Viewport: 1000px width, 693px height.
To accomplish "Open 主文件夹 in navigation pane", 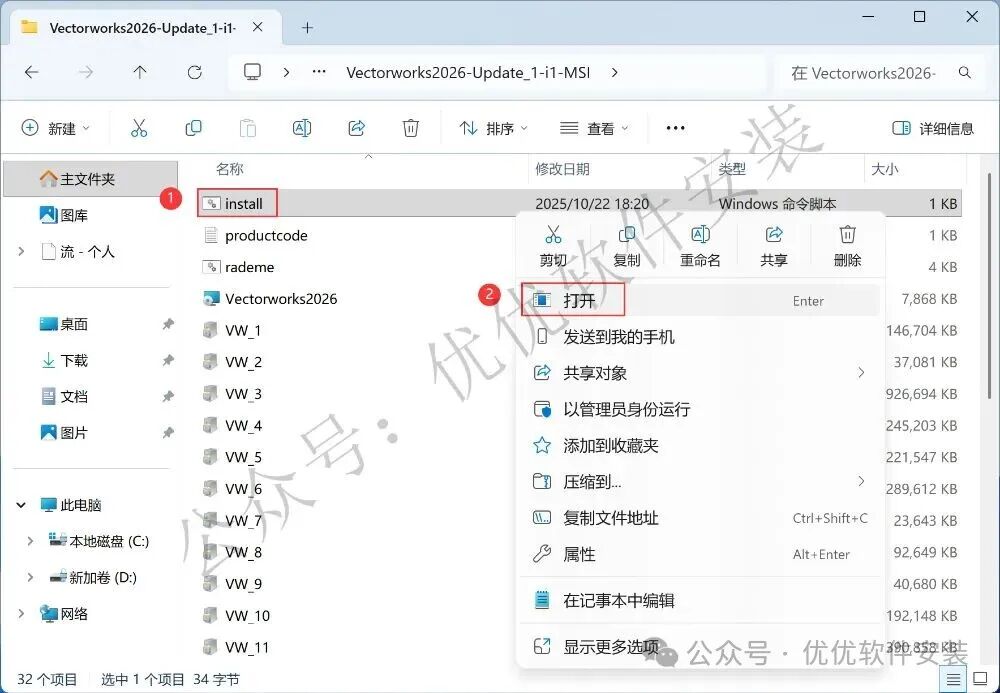I will [x=91, y=179].
